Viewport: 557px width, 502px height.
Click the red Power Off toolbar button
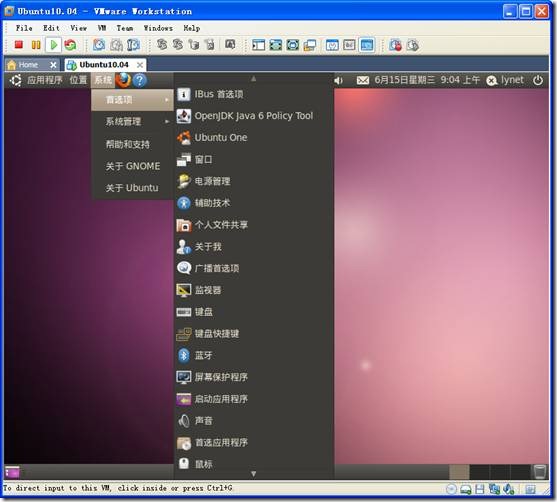click(x=19, y=45)
